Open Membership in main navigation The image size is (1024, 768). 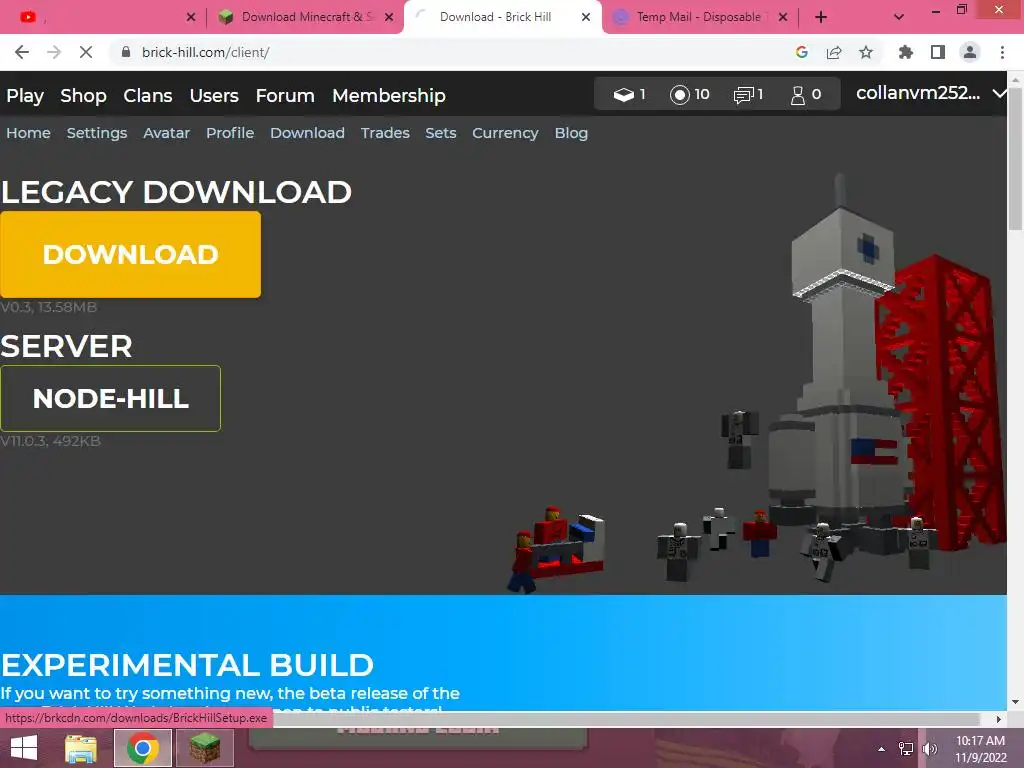pos(389,95)
